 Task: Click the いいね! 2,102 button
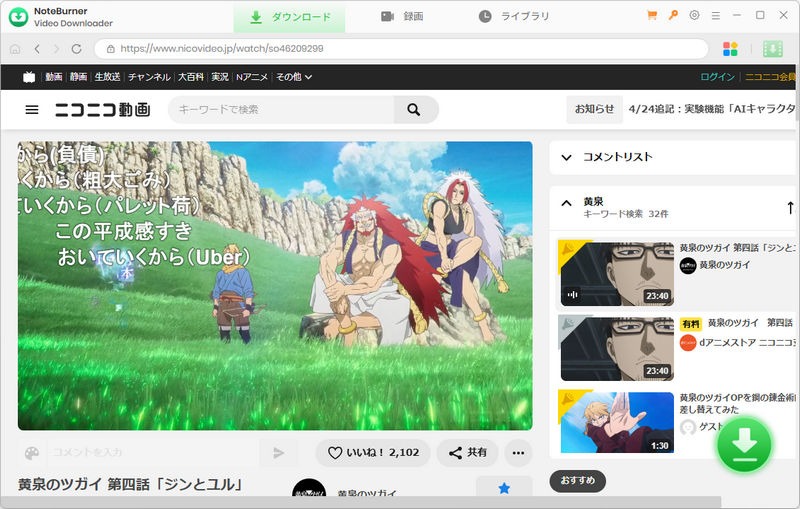pos(373,453)
